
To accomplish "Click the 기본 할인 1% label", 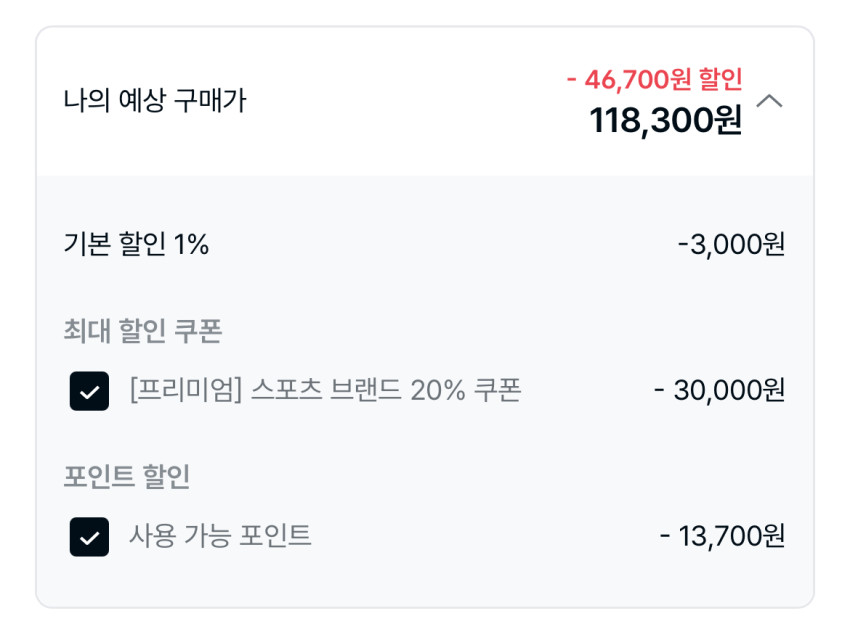I will point(136,244).
